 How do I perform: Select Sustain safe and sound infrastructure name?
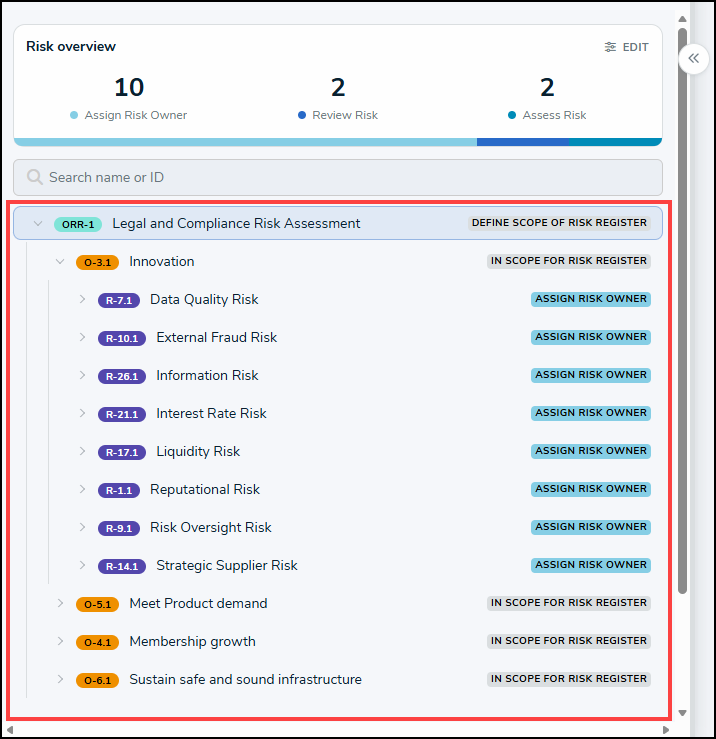pyautogui.click(x=246, y=679)
